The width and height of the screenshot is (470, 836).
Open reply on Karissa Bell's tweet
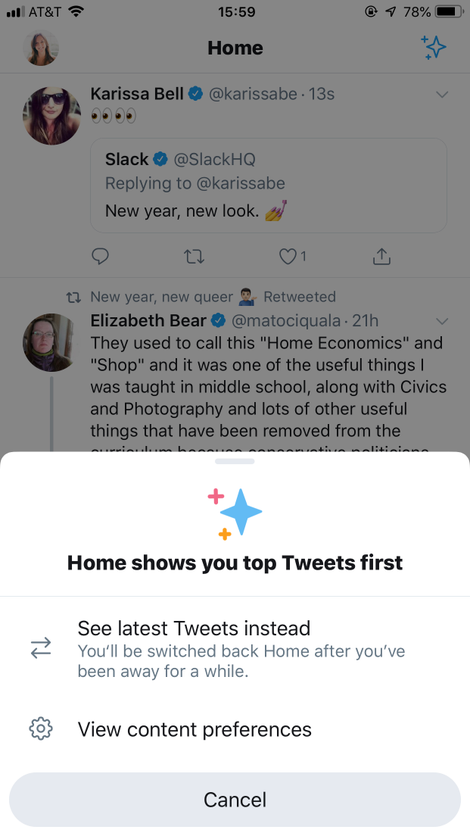[100, 257]
